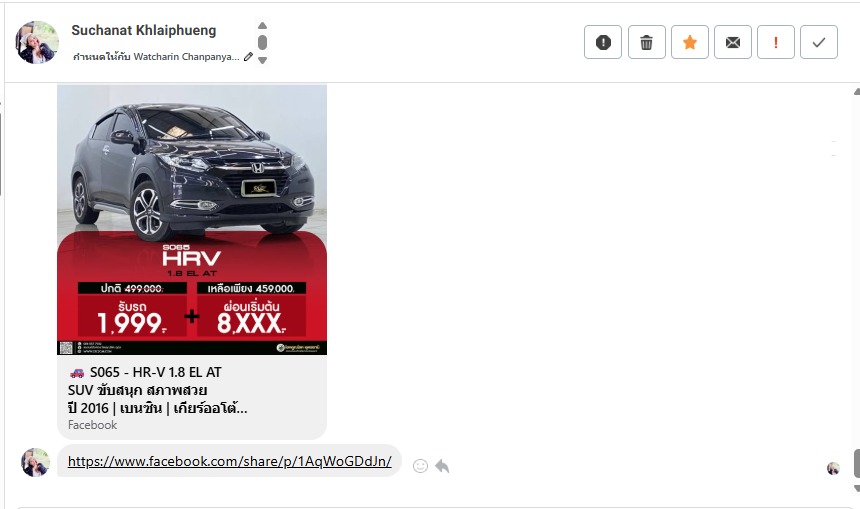Click the SUV description line on card
The width and height of the screenshot is (860, 509).
coord(137,391)
